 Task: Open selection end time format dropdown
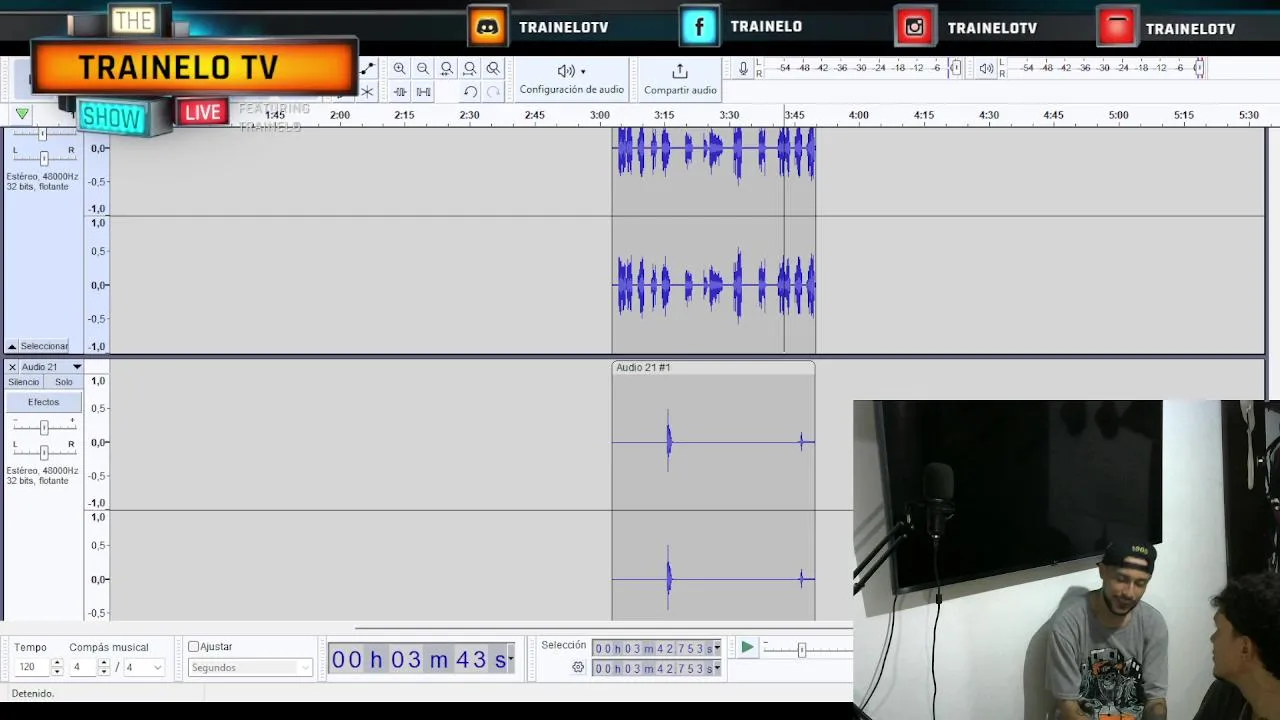tap(717, 668)
